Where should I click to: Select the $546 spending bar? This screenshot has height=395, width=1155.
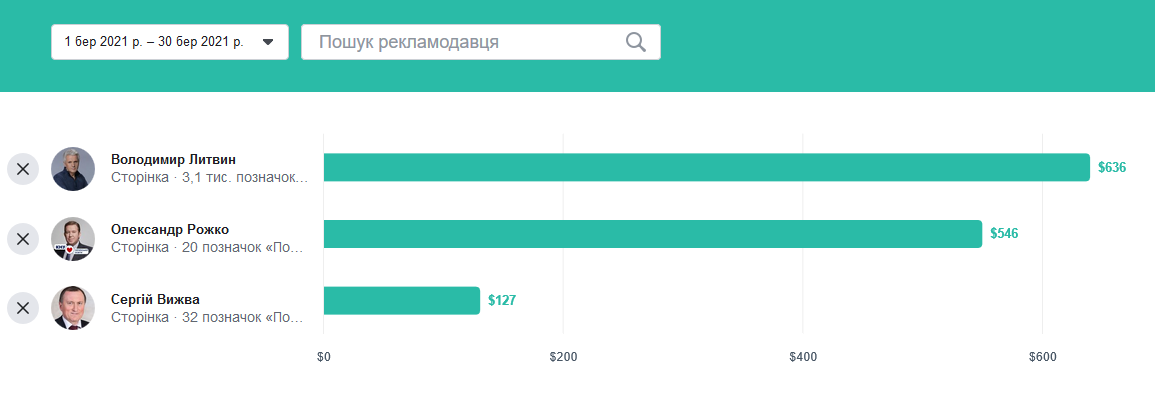pyautogui.click(x=653, y=234)
